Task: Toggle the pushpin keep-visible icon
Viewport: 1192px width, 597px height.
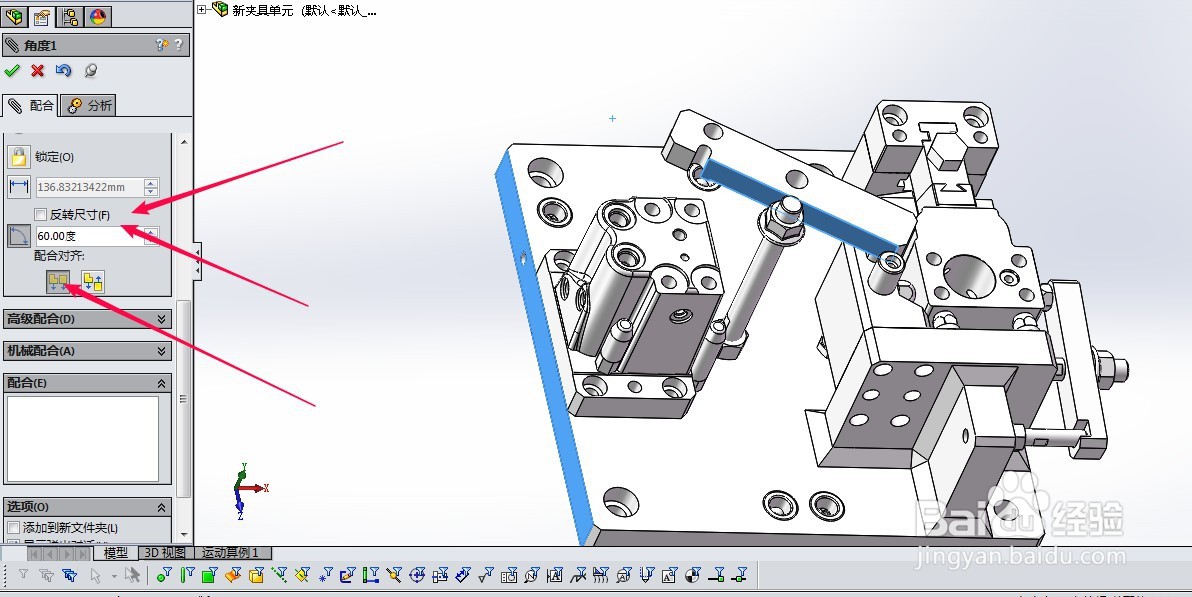Action: coord(90,71)
